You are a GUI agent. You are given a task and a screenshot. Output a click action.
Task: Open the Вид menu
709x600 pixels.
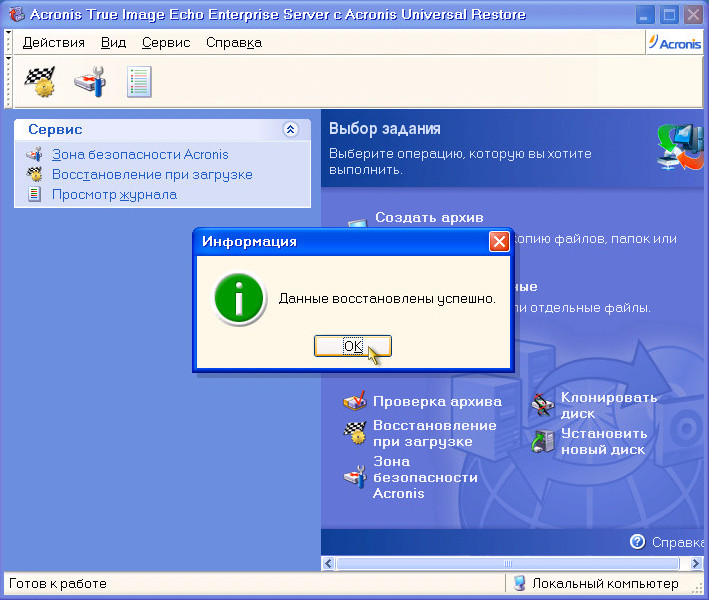coord(114,43)
